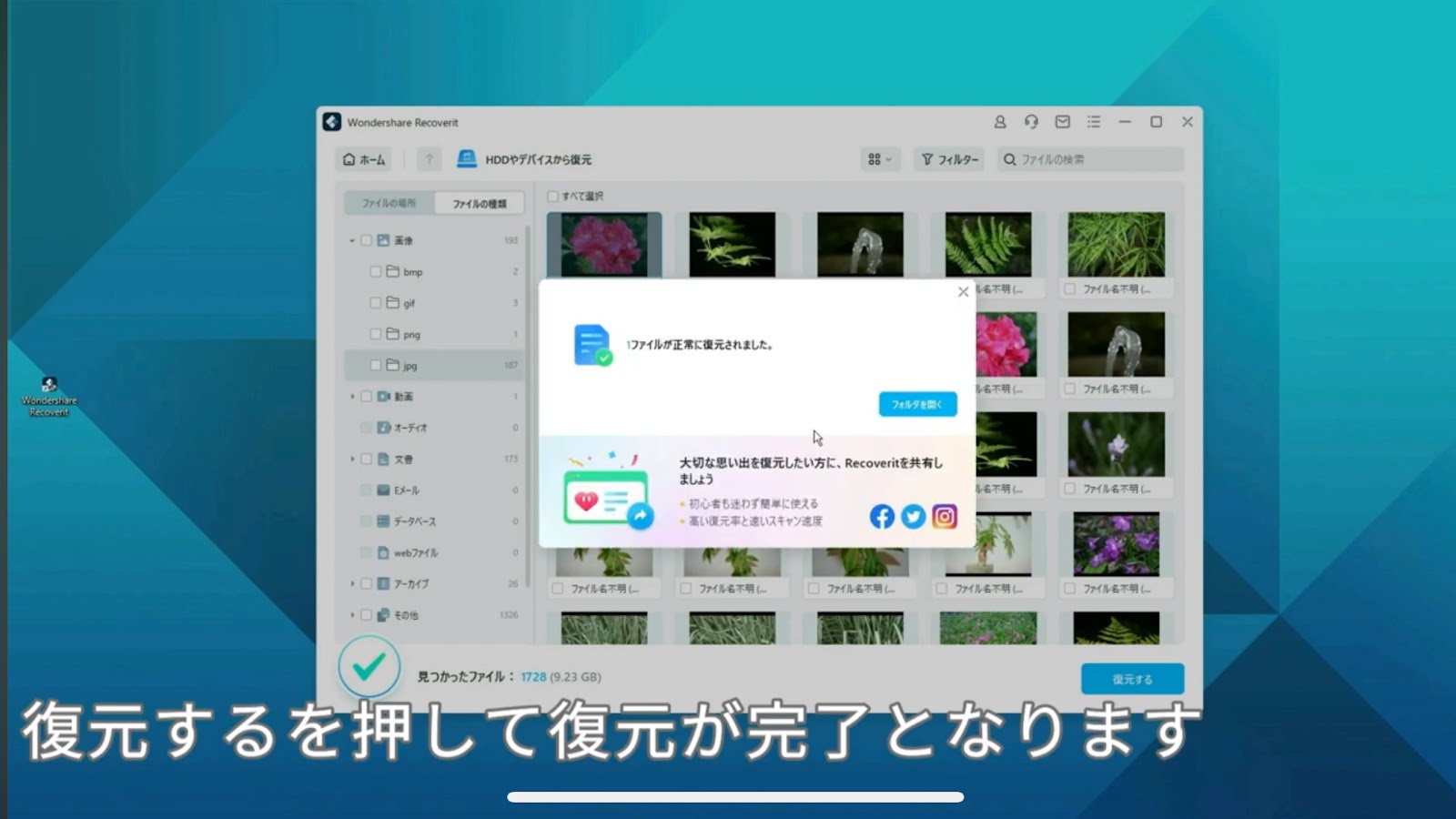This screenshot has width=1456, height=819.
Task: Collapse the 画像 tree node
Action: click(x=352, y=240)
